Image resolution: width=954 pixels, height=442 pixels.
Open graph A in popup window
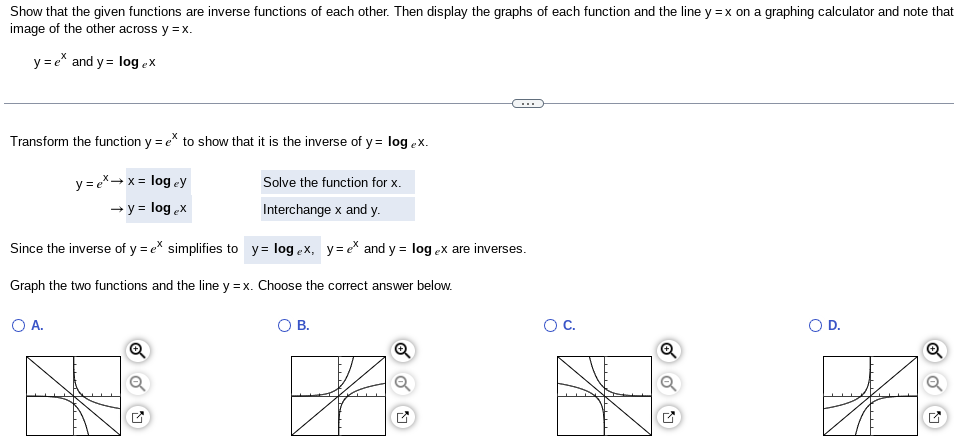tap(138, 417)
